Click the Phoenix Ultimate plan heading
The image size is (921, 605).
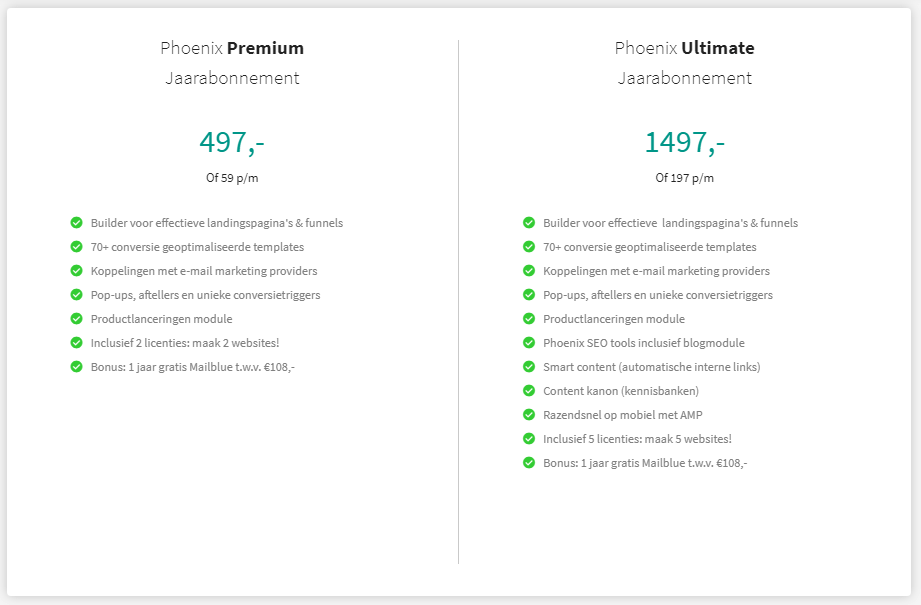(685, 48)
